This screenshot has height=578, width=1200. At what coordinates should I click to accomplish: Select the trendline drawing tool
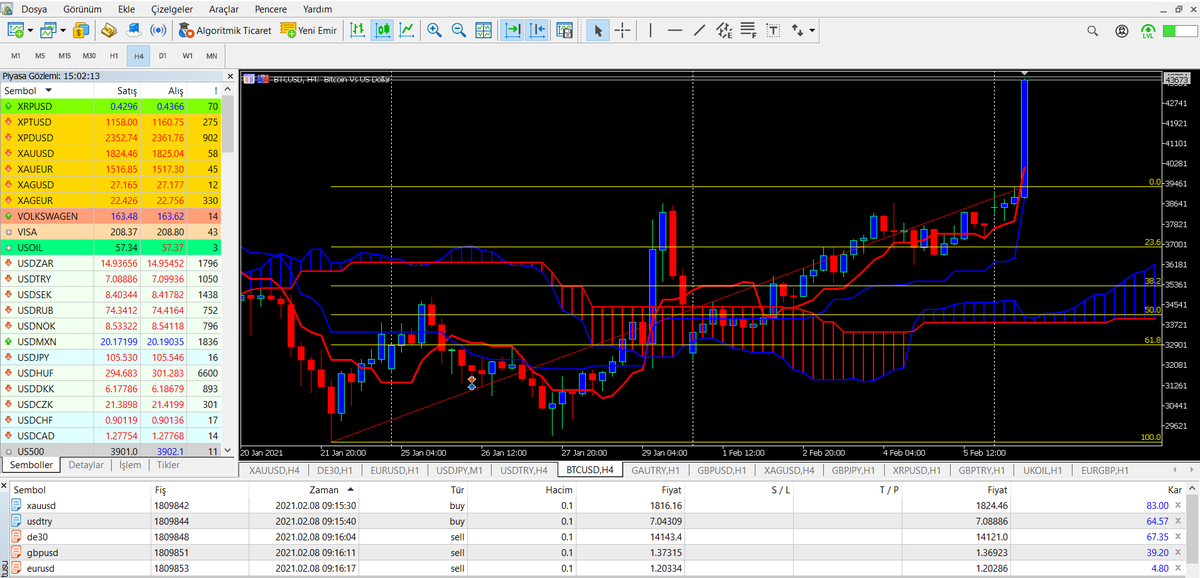point(700,30)
